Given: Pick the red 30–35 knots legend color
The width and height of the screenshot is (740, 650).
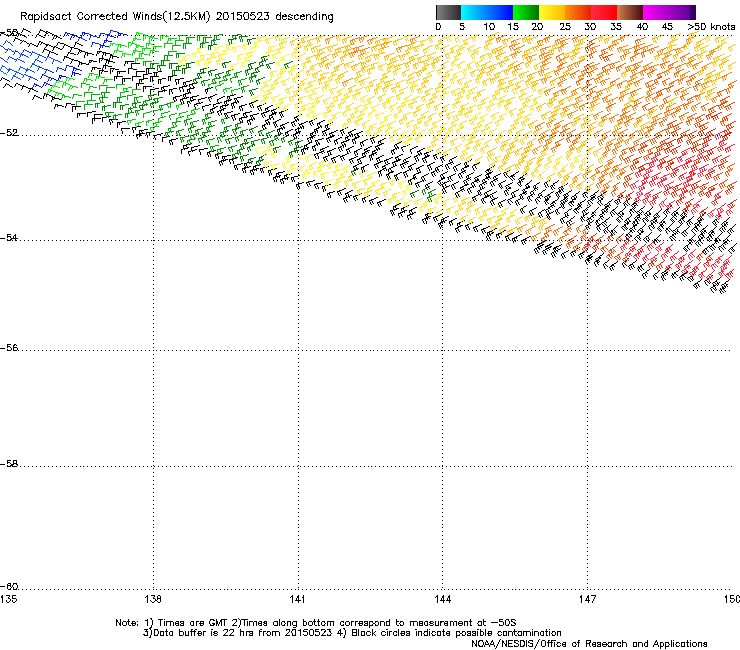Looking at the screenshot, I should click(x=604, y=12).
